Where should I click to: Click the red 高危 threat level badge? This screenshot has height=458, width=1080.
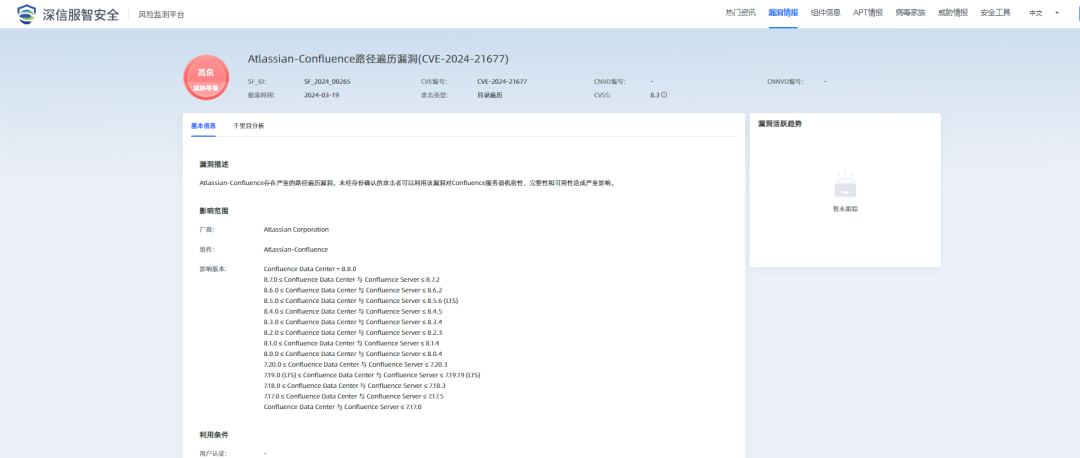206,77
